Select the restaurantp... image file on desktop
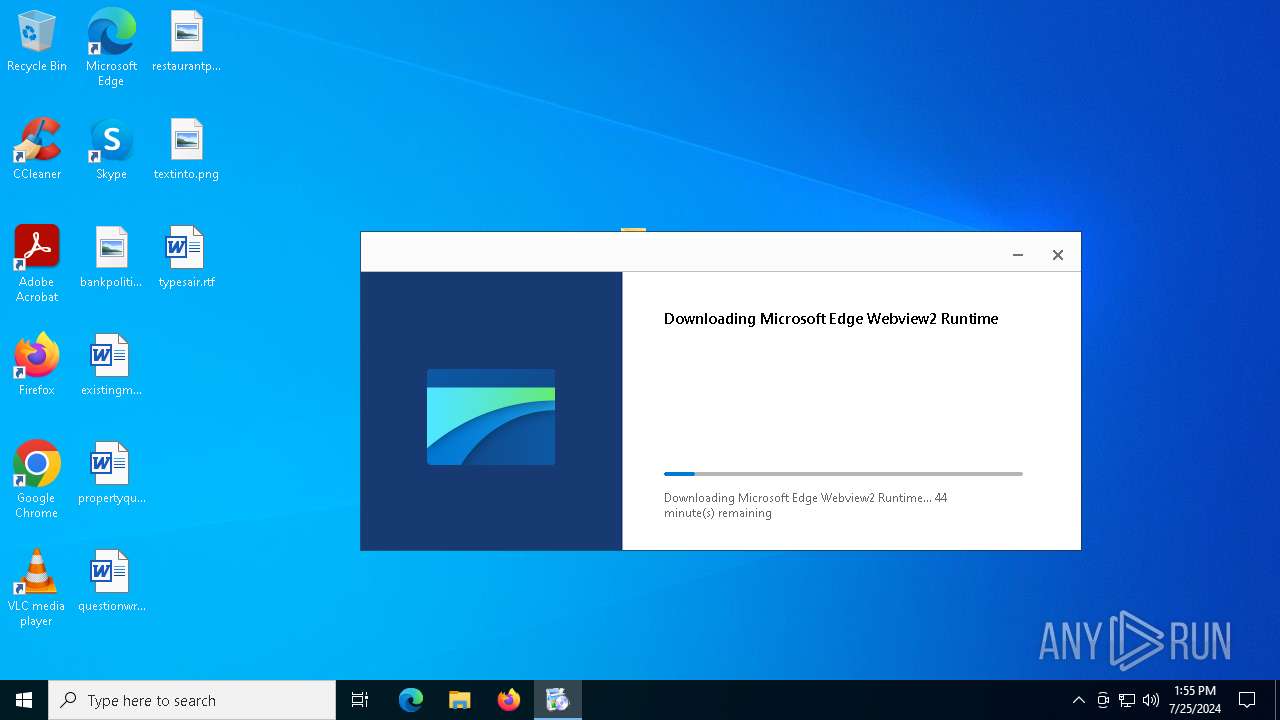Screen dimensions: 1280x720 coord(186,42)
